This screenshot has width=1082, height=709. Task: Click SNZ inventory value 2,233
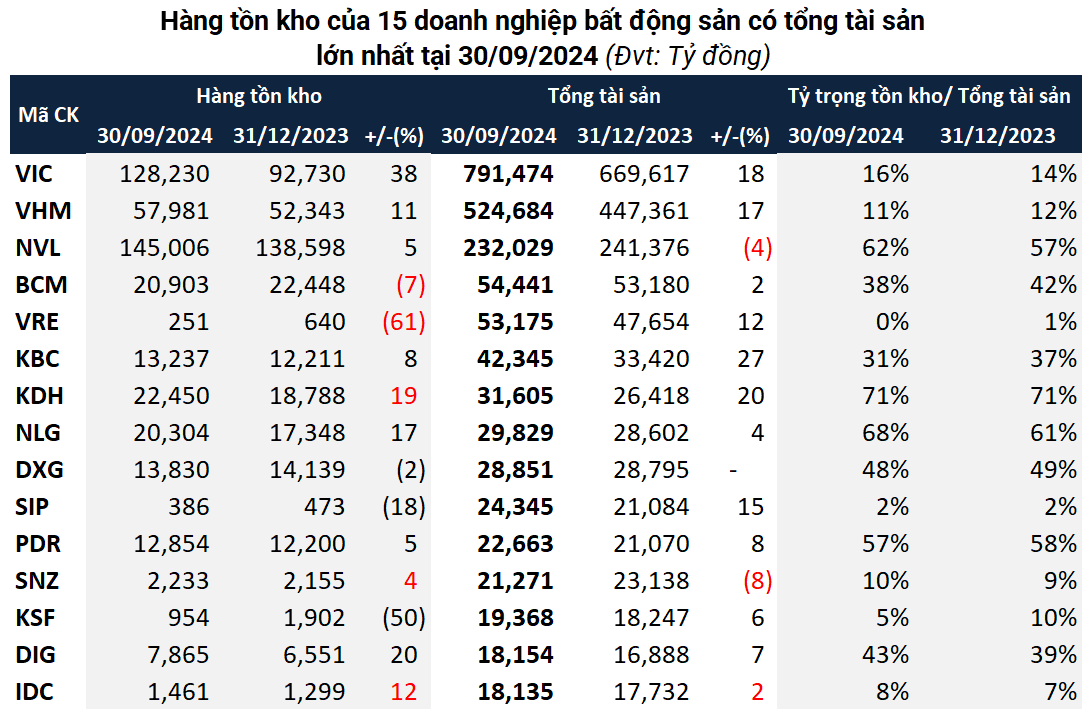178,581
